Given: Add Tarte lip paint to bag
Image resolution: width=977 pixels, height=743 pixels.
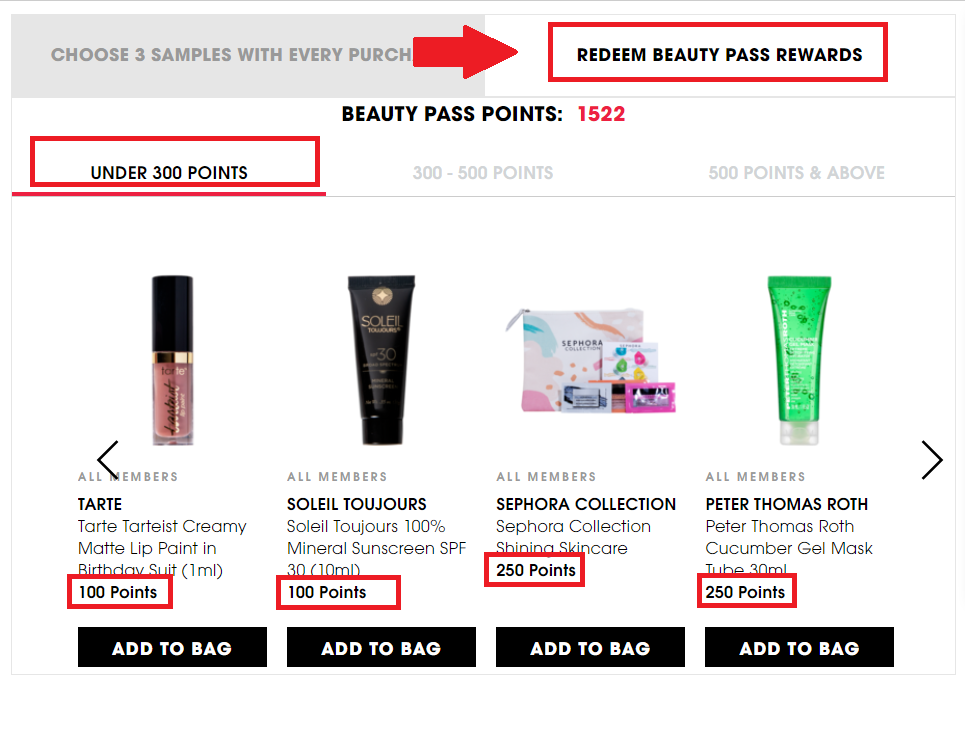Looking at the screenshot, I should click(x=172, y=648).
